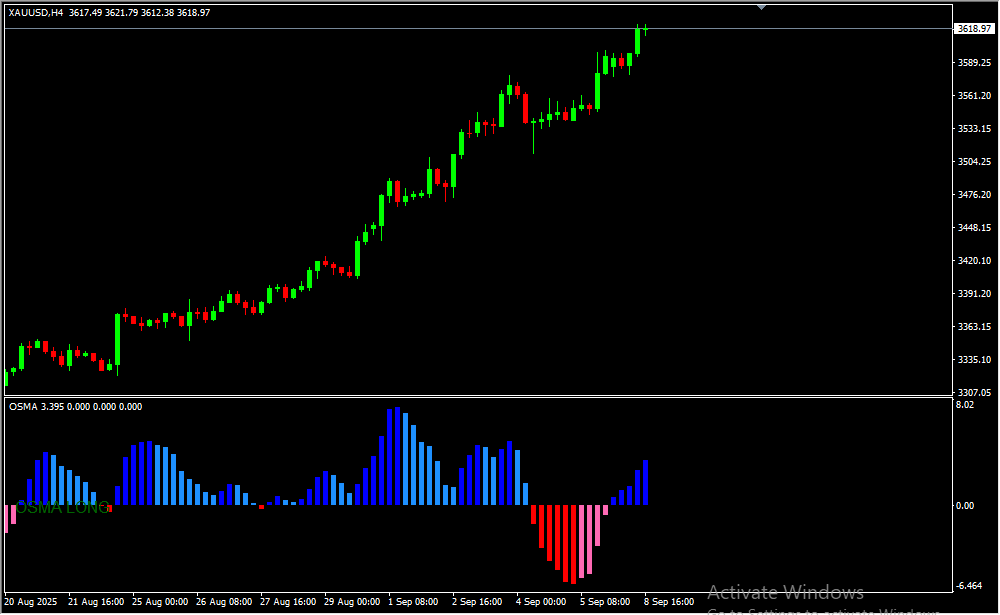This screenshot has width=1000, height=615.
Task: Click the 20 Aug 2025 date label
Action: coord(33,602)
